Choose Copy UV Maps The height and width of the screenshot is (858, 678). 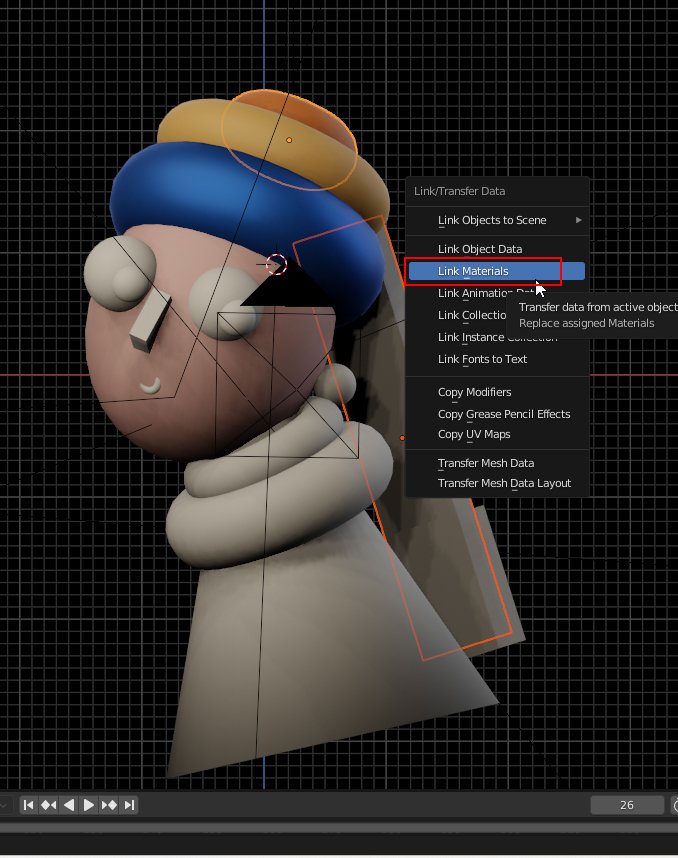click(497, 434)
